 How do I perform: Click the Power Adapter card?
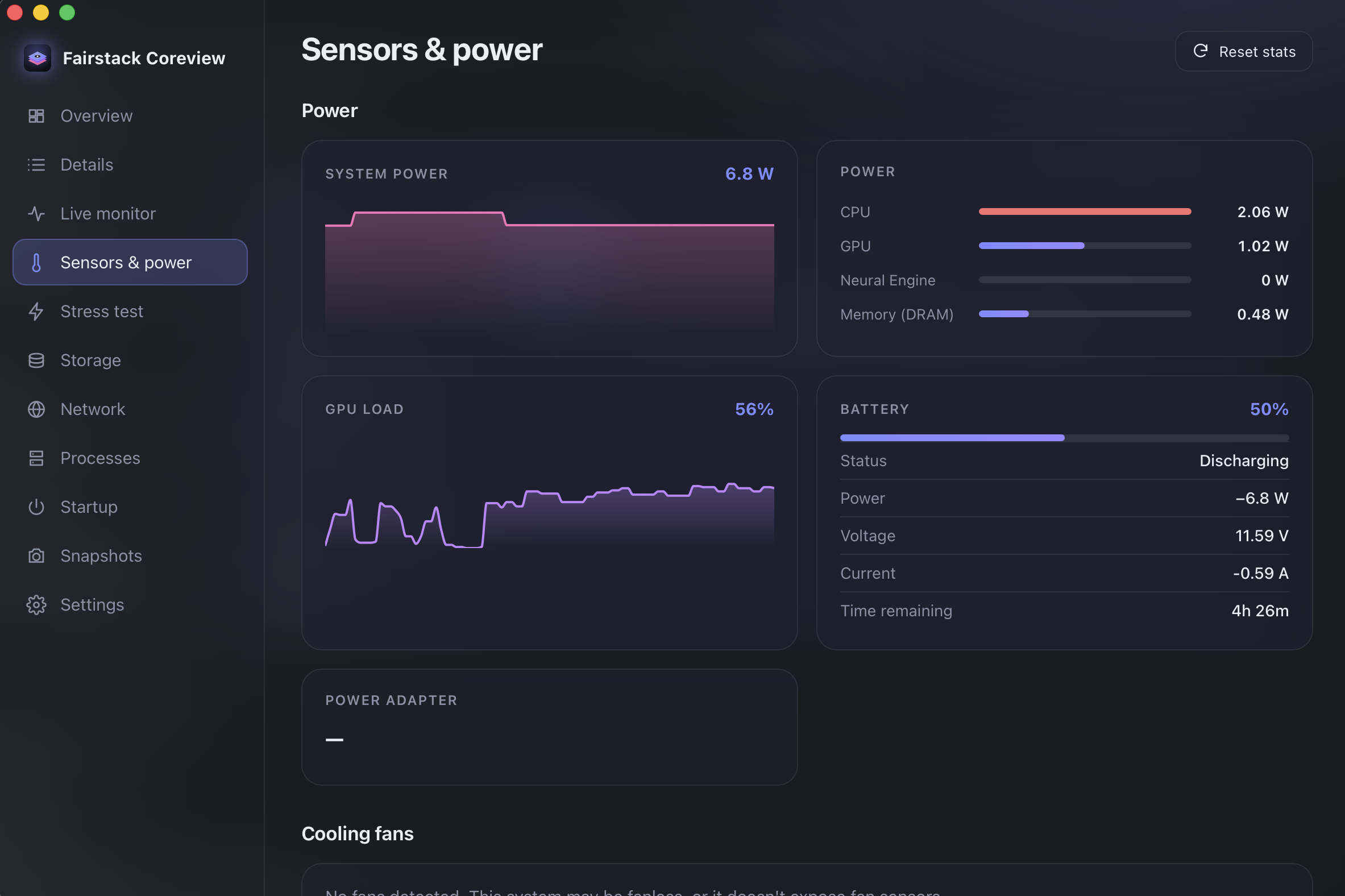pos(549,727)
